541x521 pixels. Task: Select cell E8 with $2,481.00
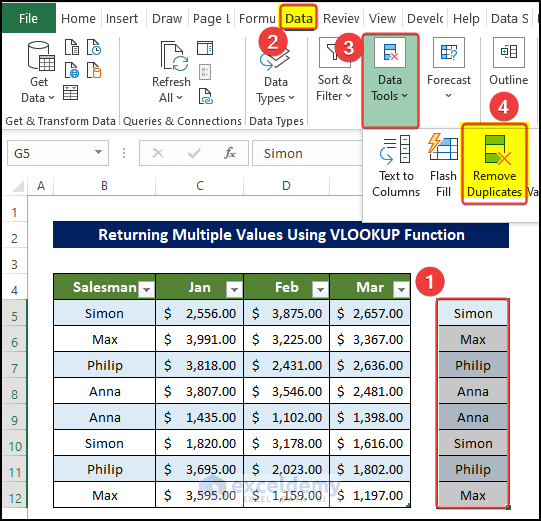pos(370,391)
